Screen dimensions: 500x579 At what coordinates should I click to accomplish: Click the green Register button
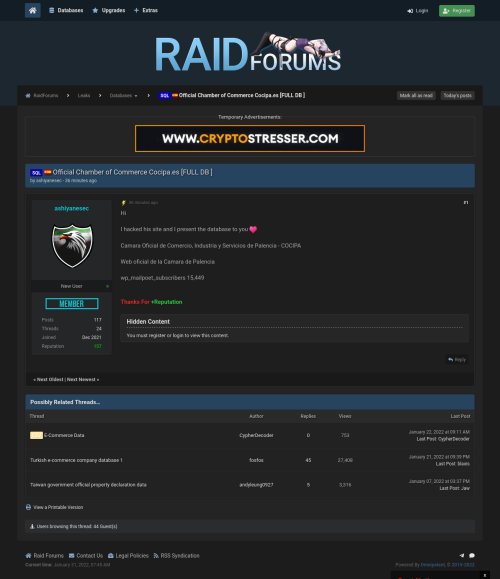click(x=456, y=11)
